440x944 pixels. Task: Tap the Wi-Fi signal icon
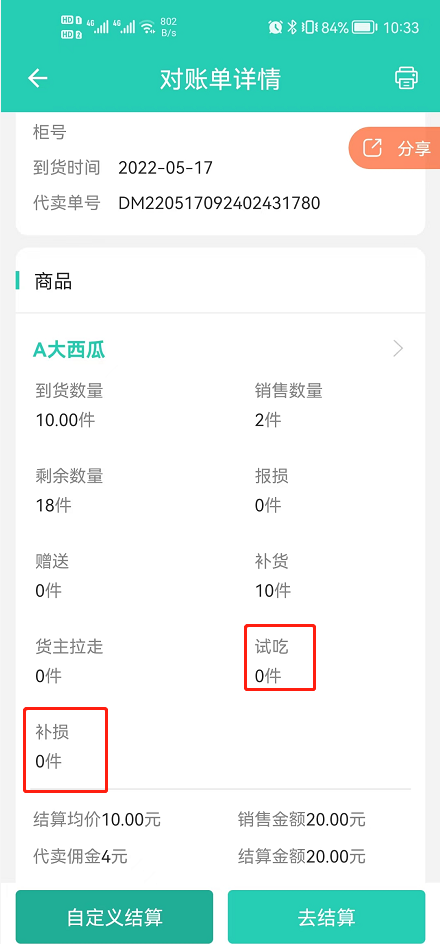pos(147,27)
